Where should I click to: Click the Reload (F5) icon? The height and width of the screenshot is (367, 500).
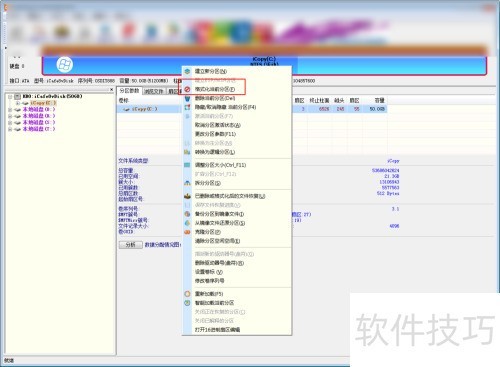[x=187, y=294]
